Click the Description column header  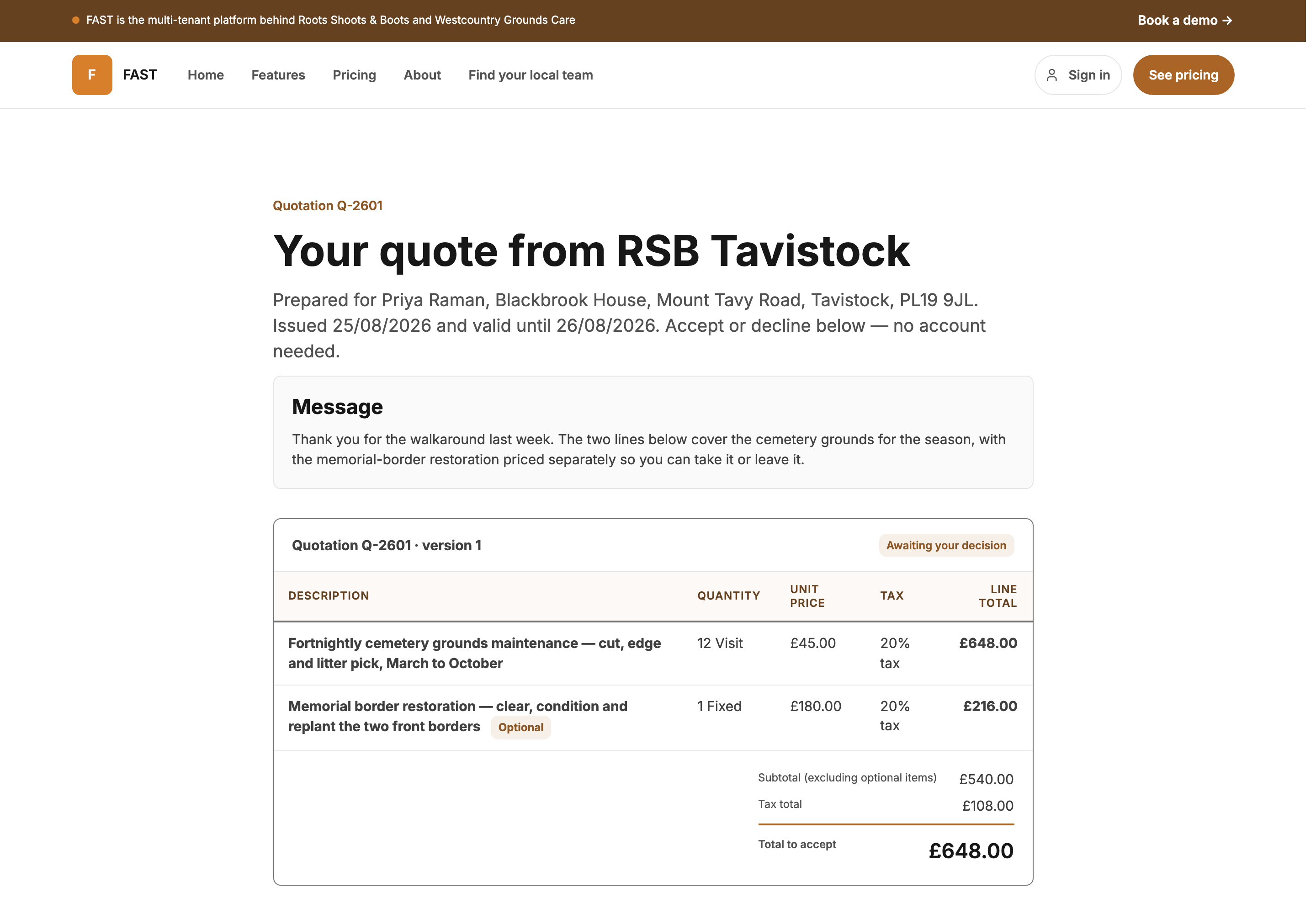pos(329,595)
